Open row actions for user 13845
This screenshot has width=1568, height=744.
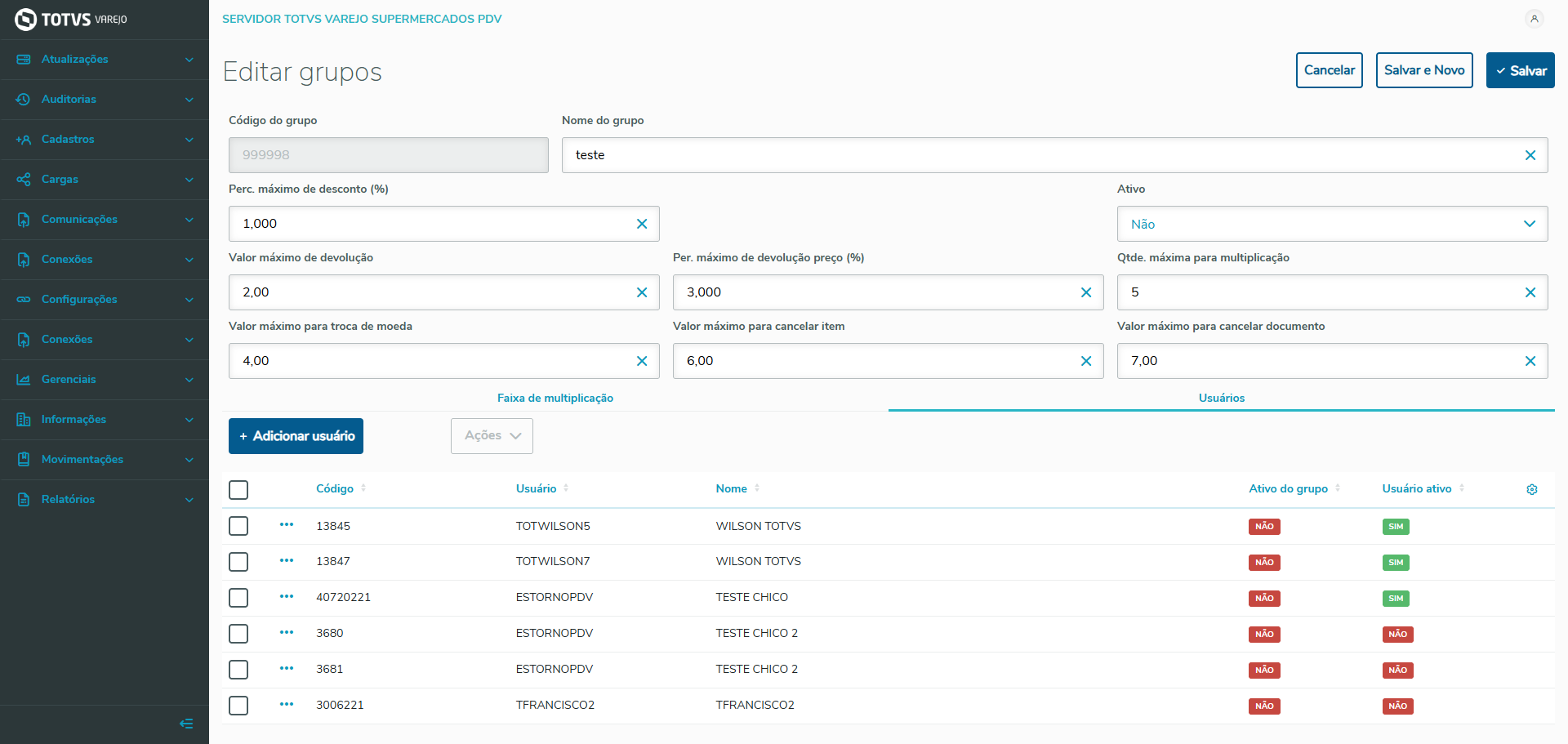click(x=287, y=525)
